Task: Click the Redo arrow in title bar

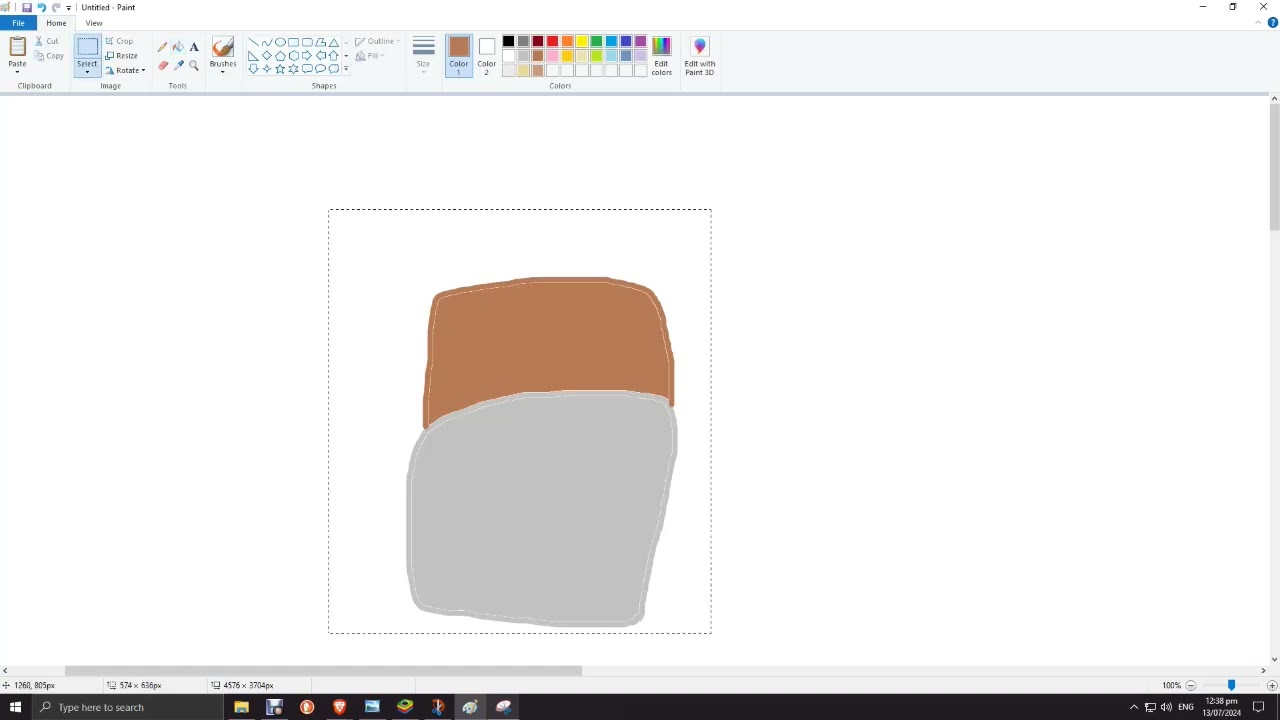Action: [56, 7]
